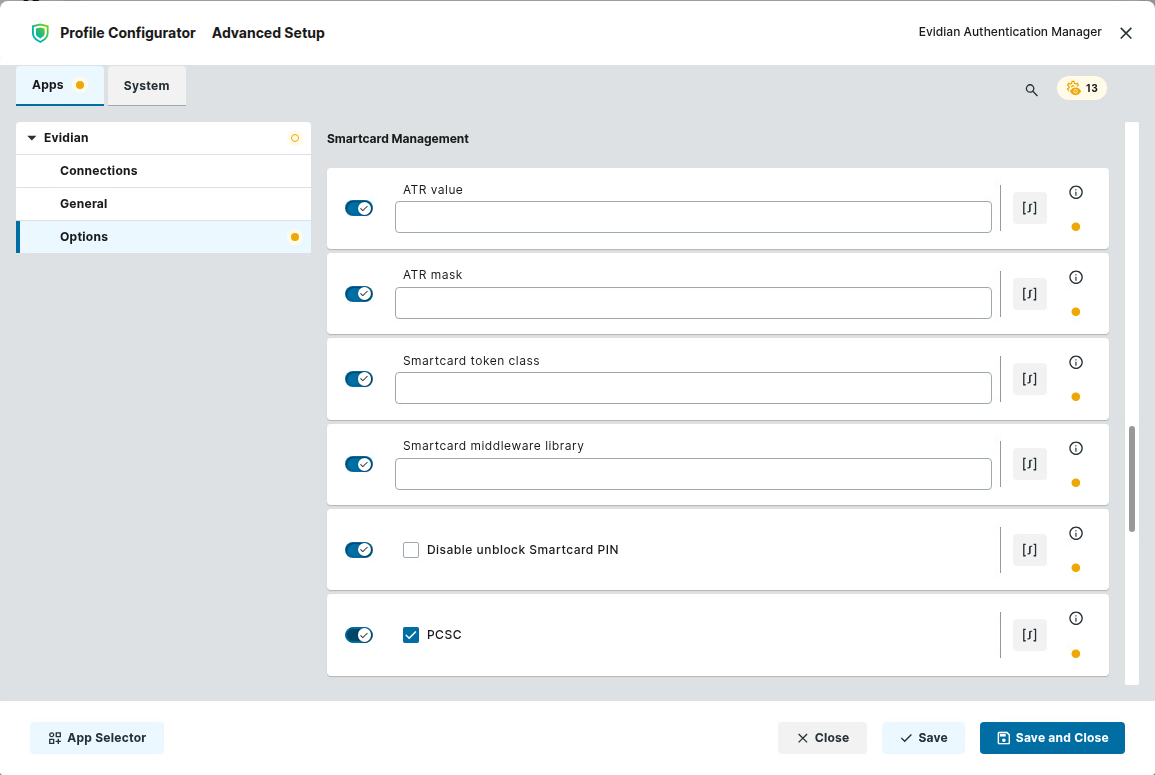Viewport: 1155px width, 775px height.
Task: Click the orange modified dot for PCSC
Action: (x=1075, y=654)
